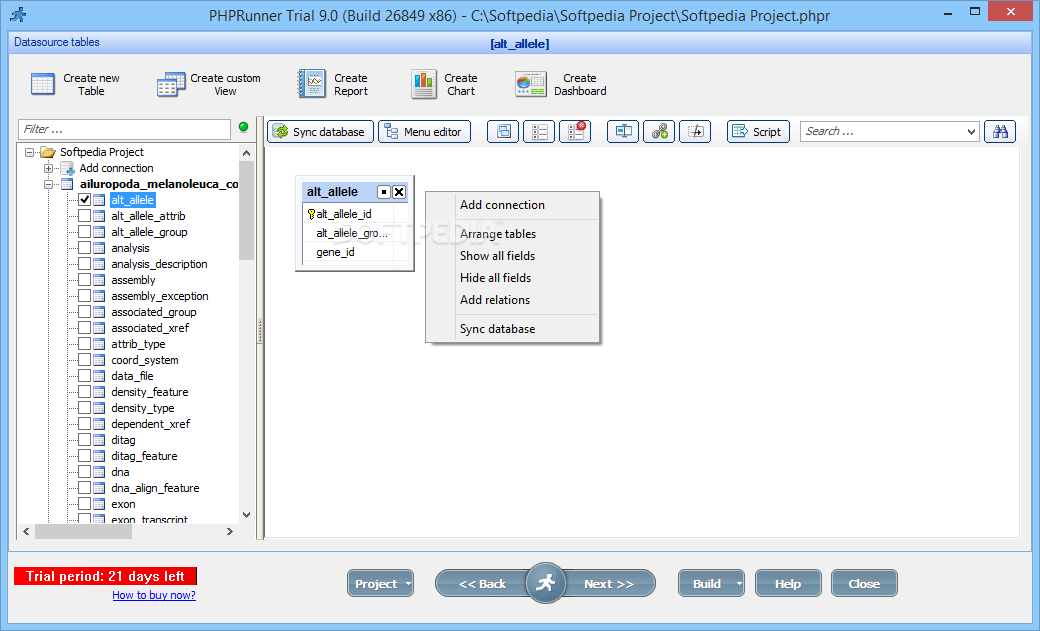Screen dimensions: 1040x631
Task: Expand the Add connection tree node
Action: click(48, 168)
